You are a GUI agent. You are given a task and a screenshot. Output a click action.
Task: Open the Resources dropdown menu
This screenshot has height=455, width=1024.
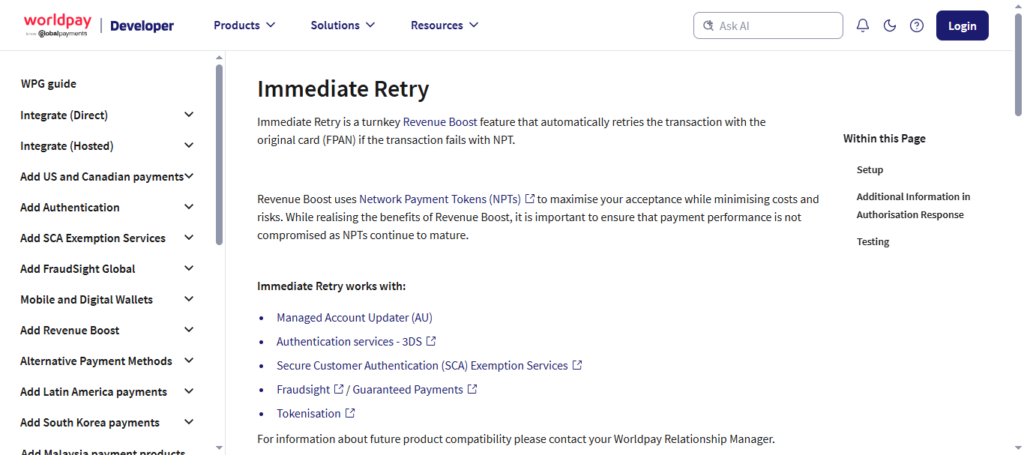click(x=444, y=25)
